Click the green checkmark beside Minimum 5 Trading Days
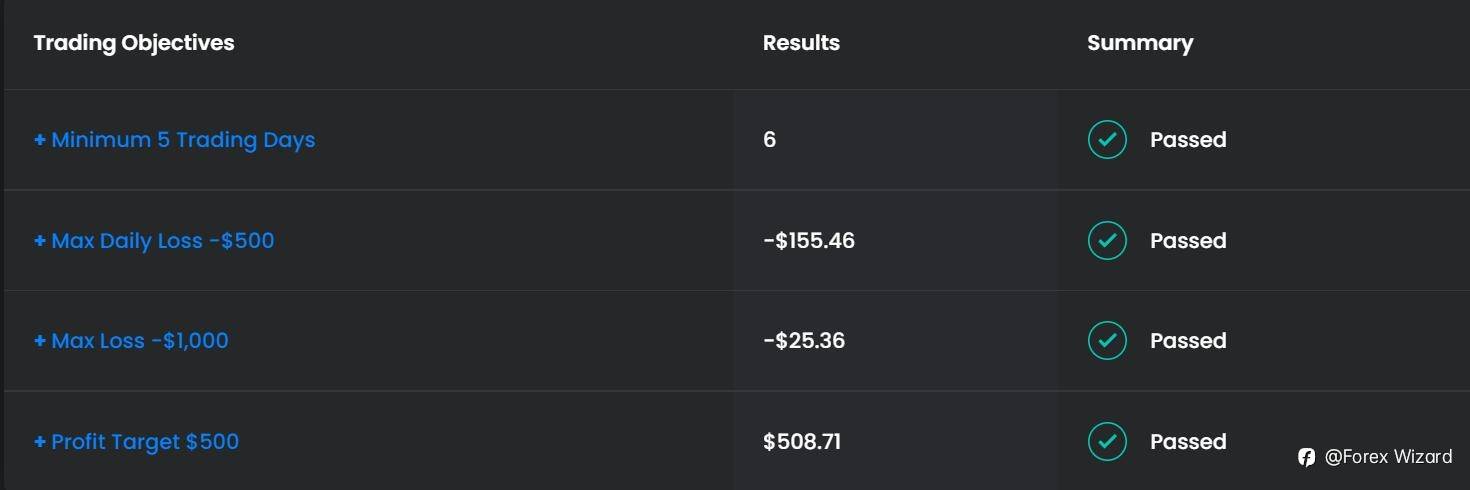This screenshot has height=490, width=1470. [1107, 140]
